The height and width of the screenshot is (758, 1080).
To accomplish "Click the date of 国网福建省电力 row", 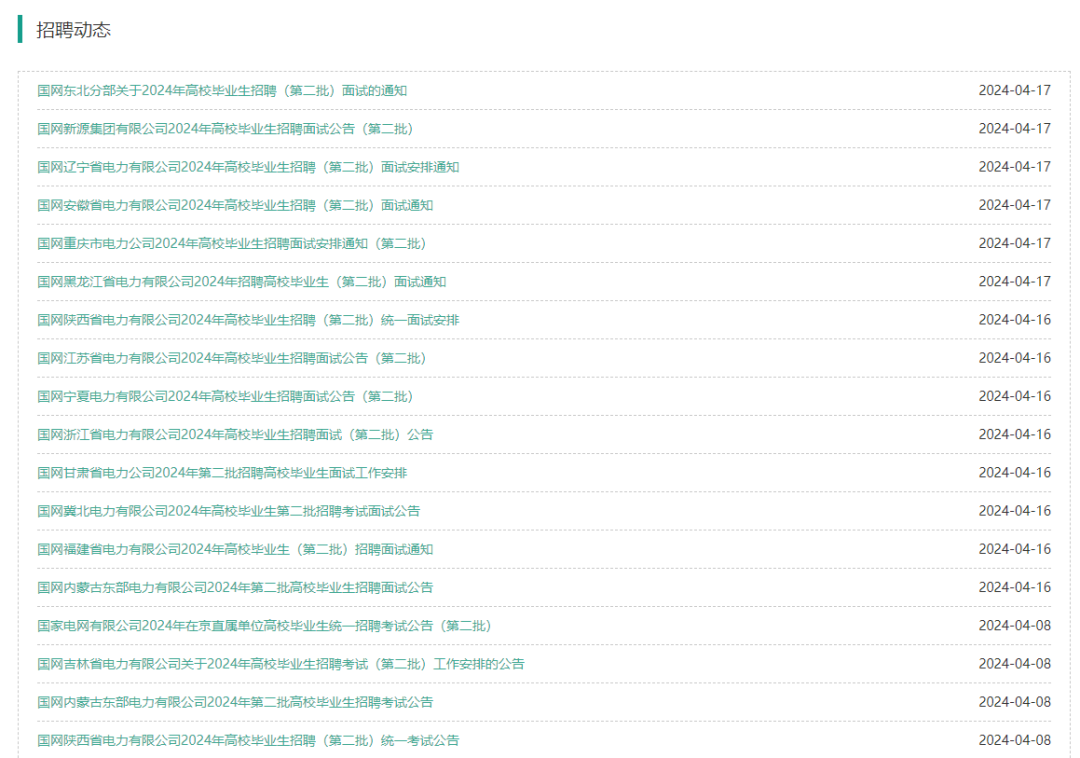I will (x=1015, y=549).
